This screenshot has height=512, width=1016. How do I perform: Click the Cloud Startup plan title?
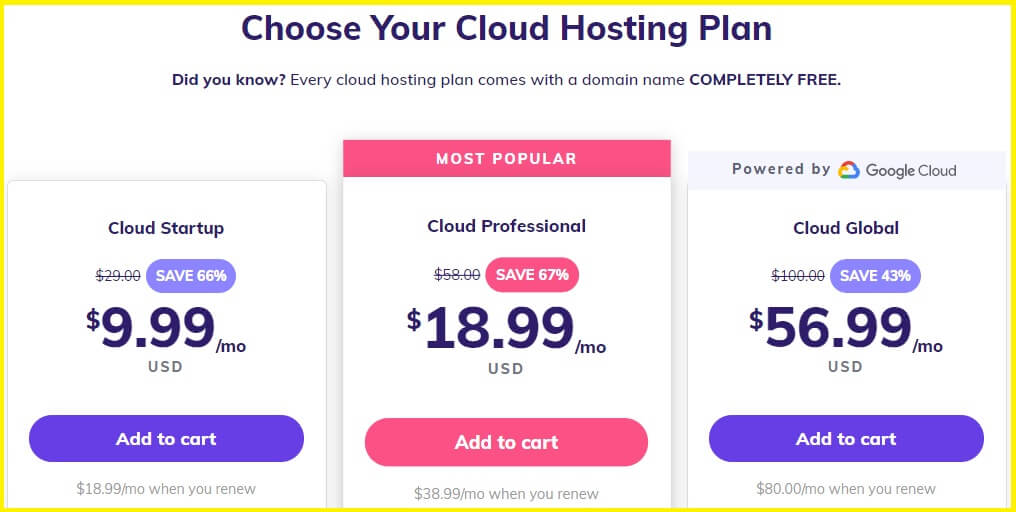tap(166, 228)
